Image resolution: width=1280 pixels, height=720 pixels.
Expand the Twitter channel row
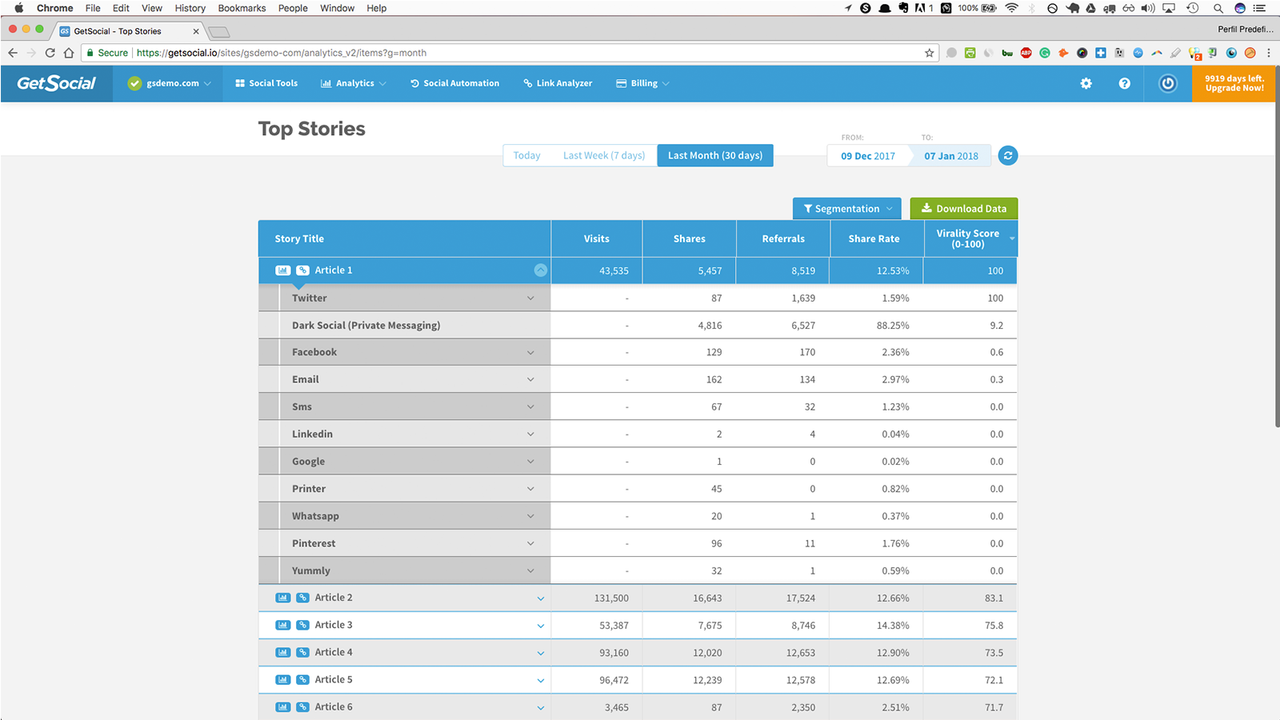coord(531,297)
